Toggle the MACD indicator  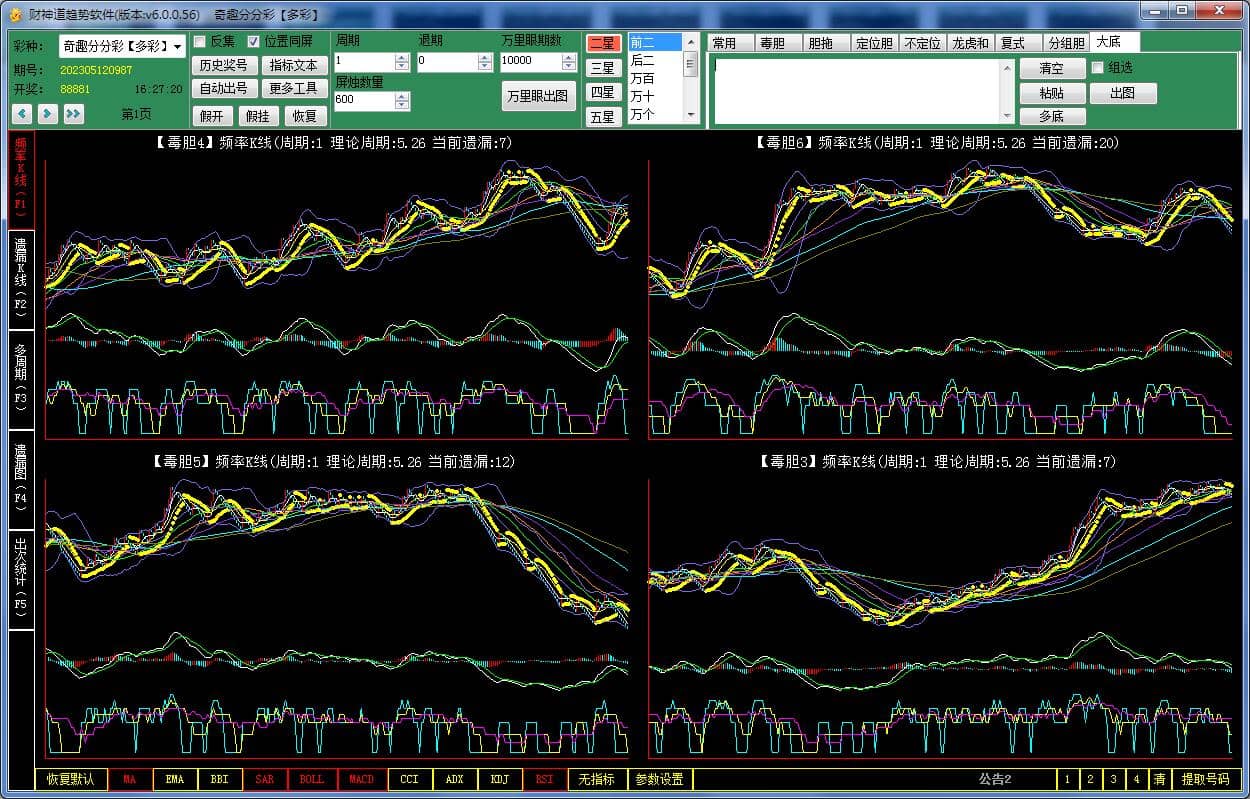361,779
